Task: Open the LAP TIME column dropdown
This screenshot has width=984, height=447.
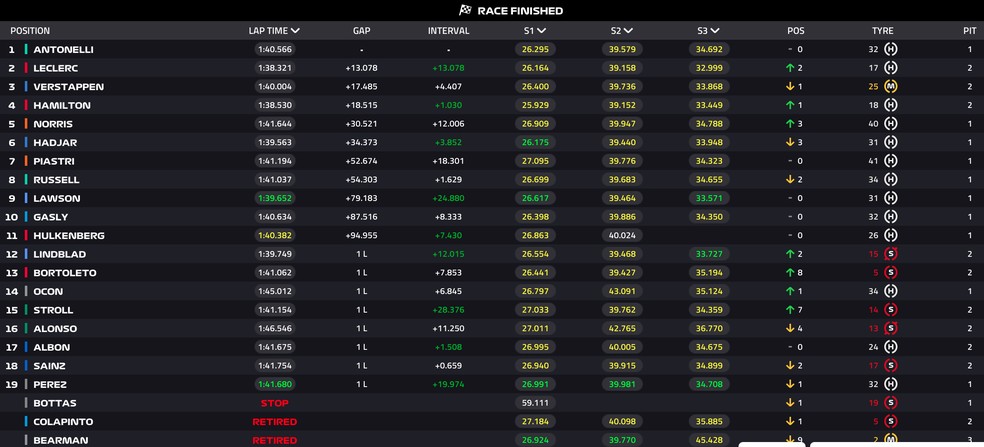Action: point(296,30)
